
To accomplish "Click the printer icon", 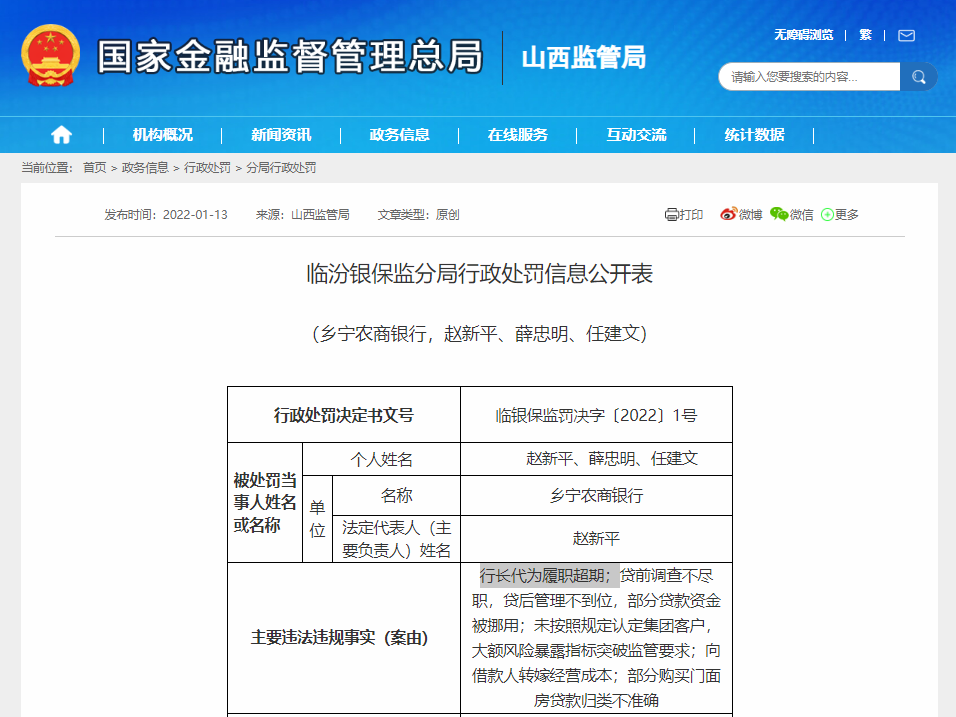I will pos(671,215).
